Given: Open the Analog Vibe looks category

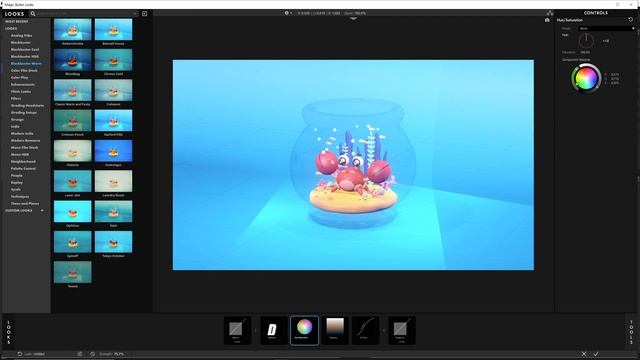Looking at the screenshot, I should tap(21, 36).
